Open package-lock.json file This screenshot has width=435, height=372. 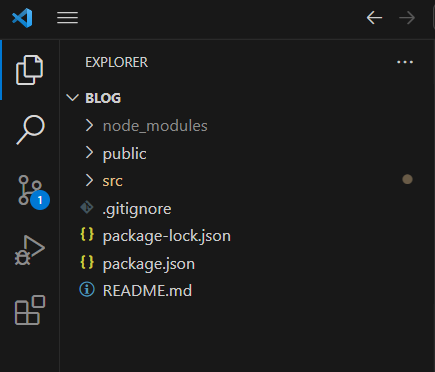coord(167,236)
